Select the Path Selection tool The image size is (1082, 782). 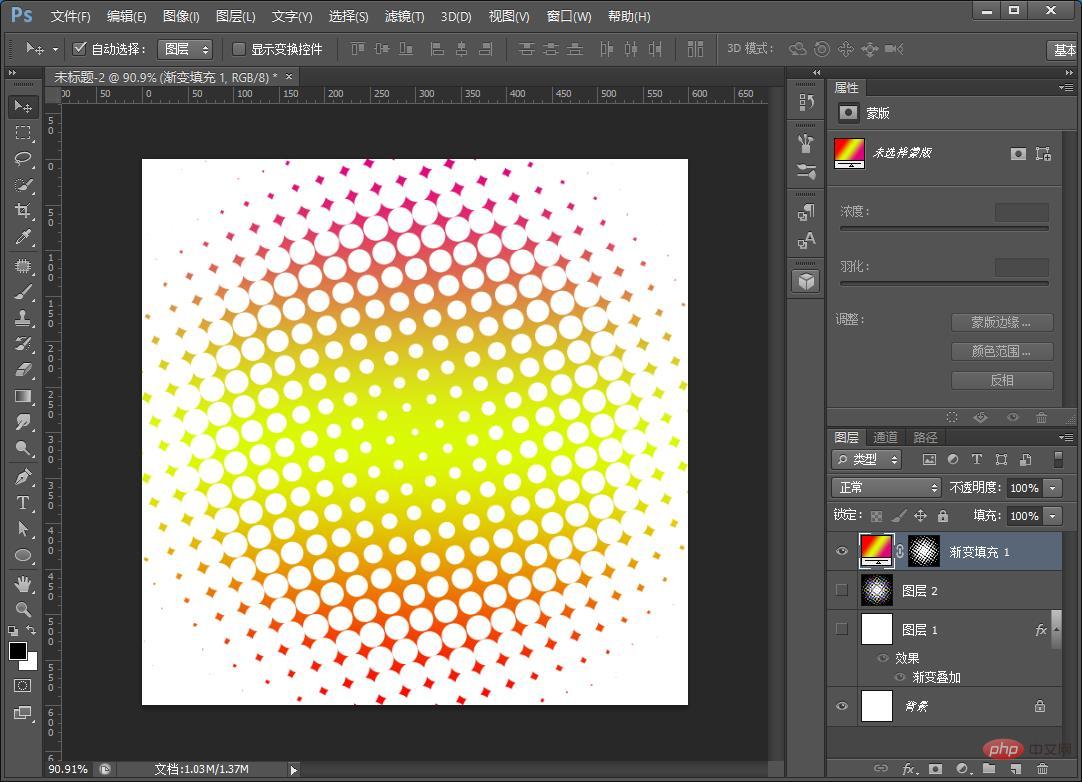click(x=23, y=529)
